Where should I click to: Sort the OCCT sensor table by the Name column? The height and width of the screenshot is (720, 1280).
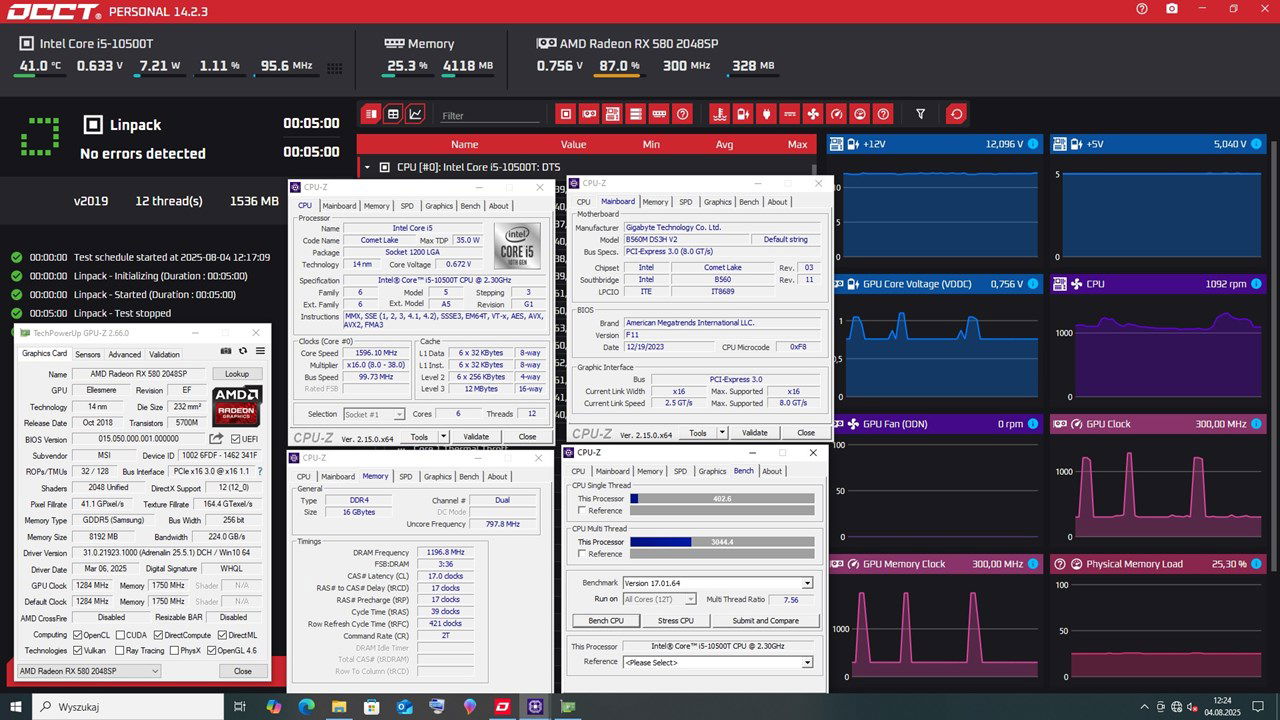(x=465, y=144)
